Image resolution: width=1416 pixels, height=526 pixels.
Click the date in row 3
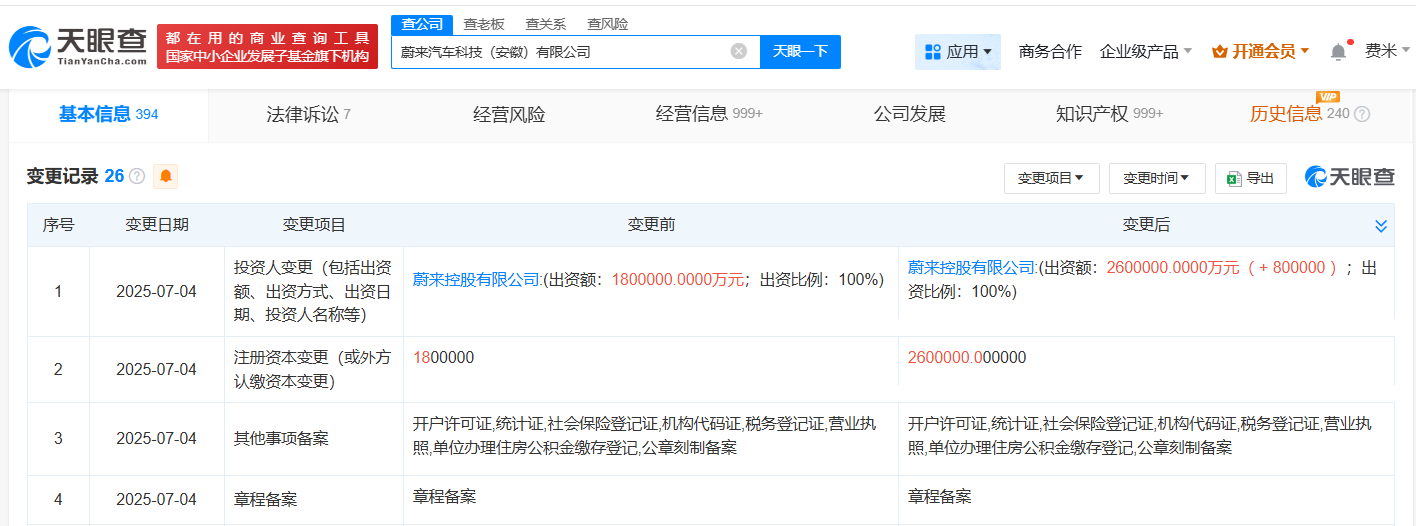coord(156,438)
